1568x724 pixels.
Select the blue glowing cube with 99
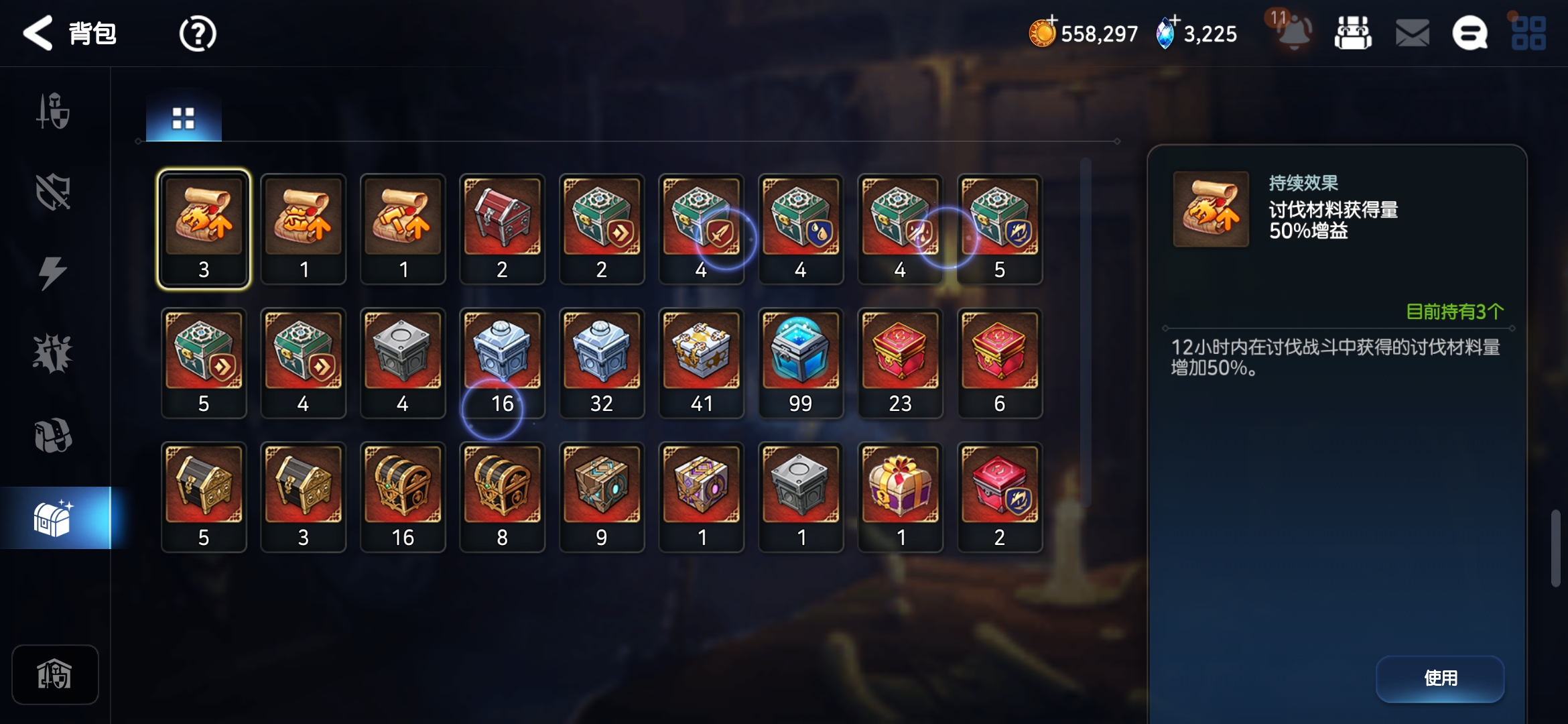point(801,364)
